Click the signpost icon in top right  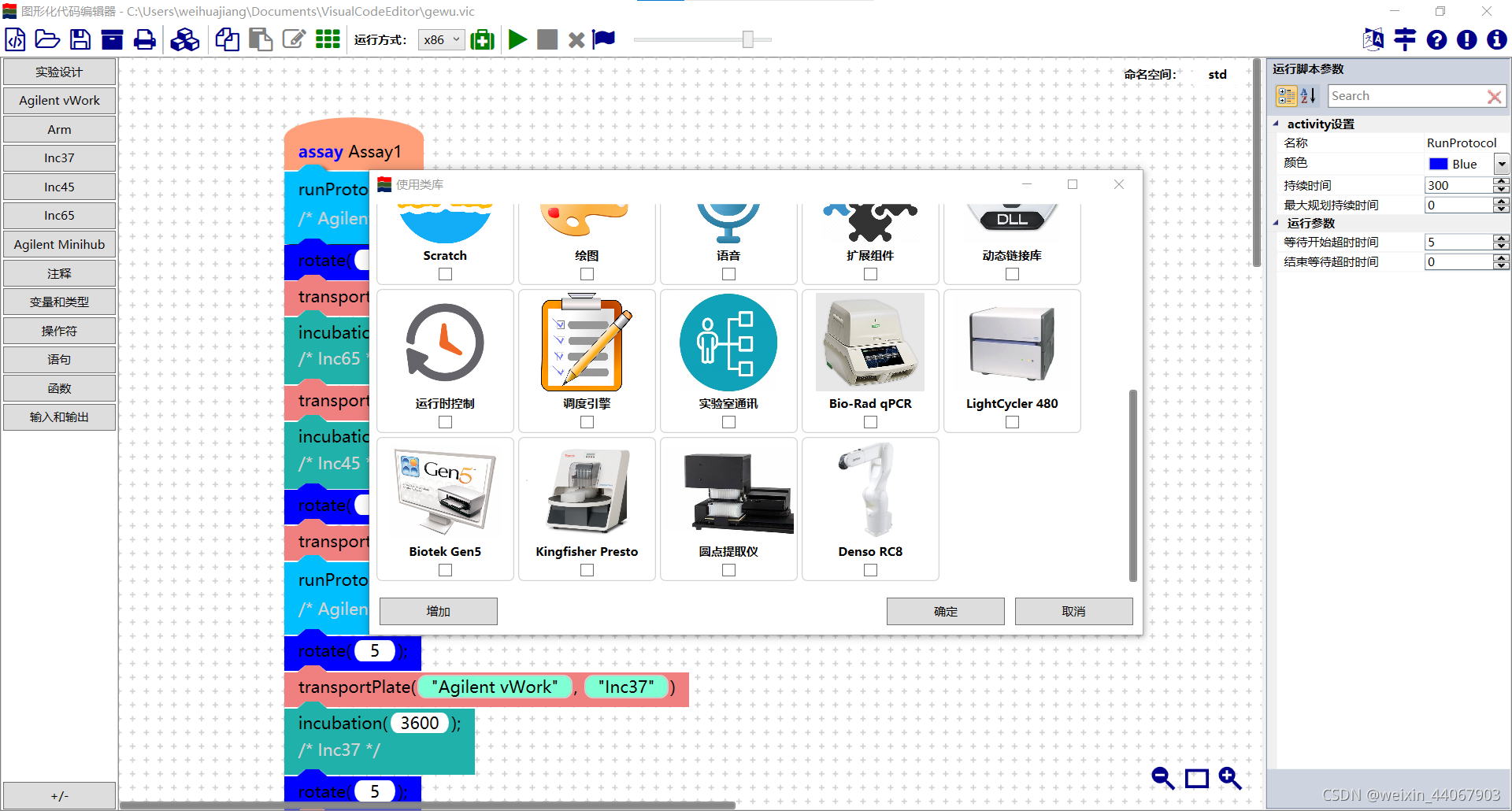(1405, 39)
